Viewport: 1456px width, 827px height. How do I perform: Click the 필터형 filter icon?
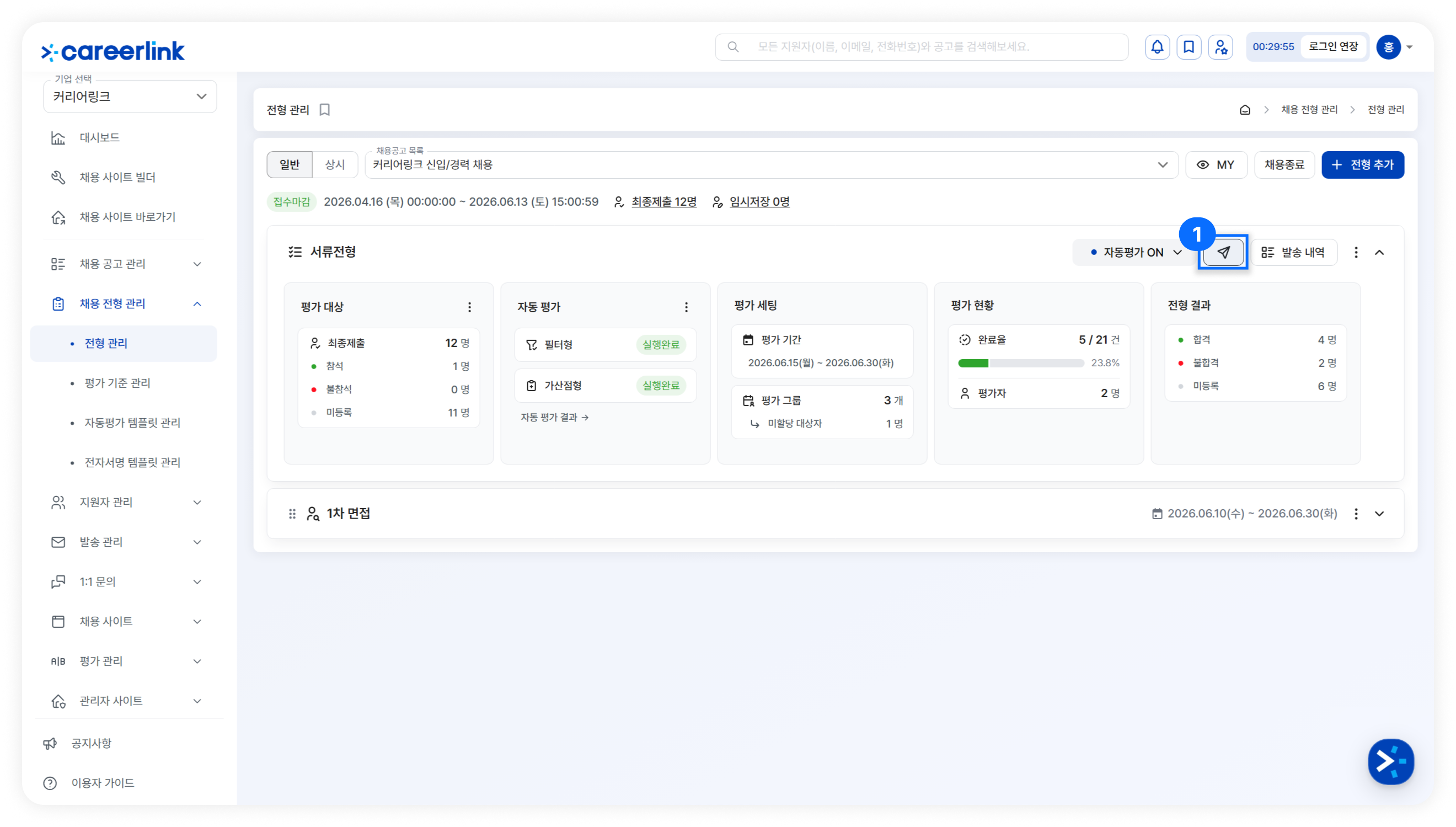tap(531, 345)
